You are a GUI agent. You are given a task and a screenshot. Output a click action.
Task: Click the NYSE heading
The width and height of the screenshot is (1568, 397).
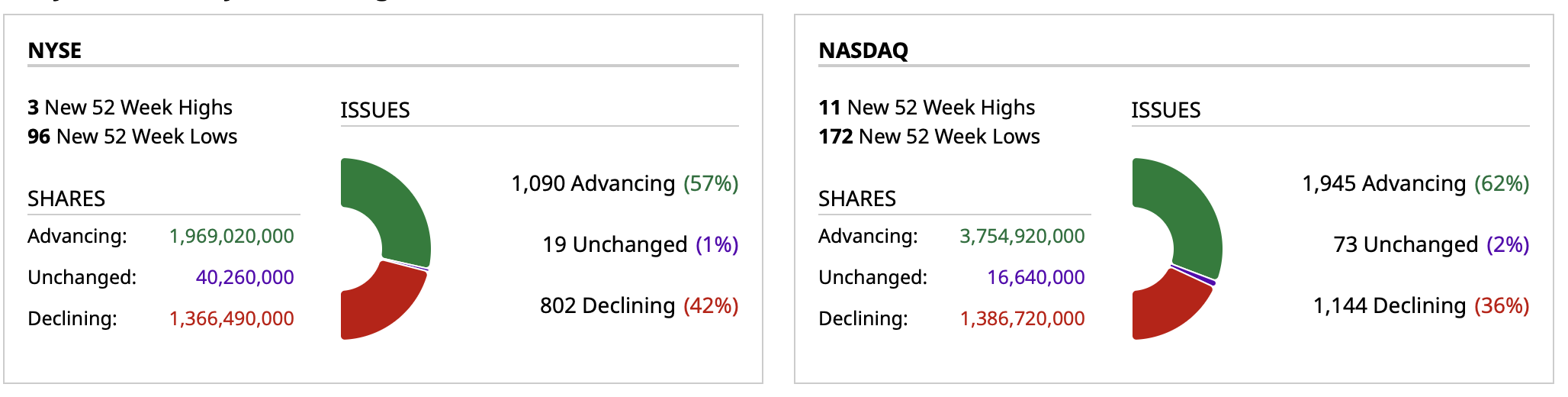pyautogui.click(x=54, y=50)
